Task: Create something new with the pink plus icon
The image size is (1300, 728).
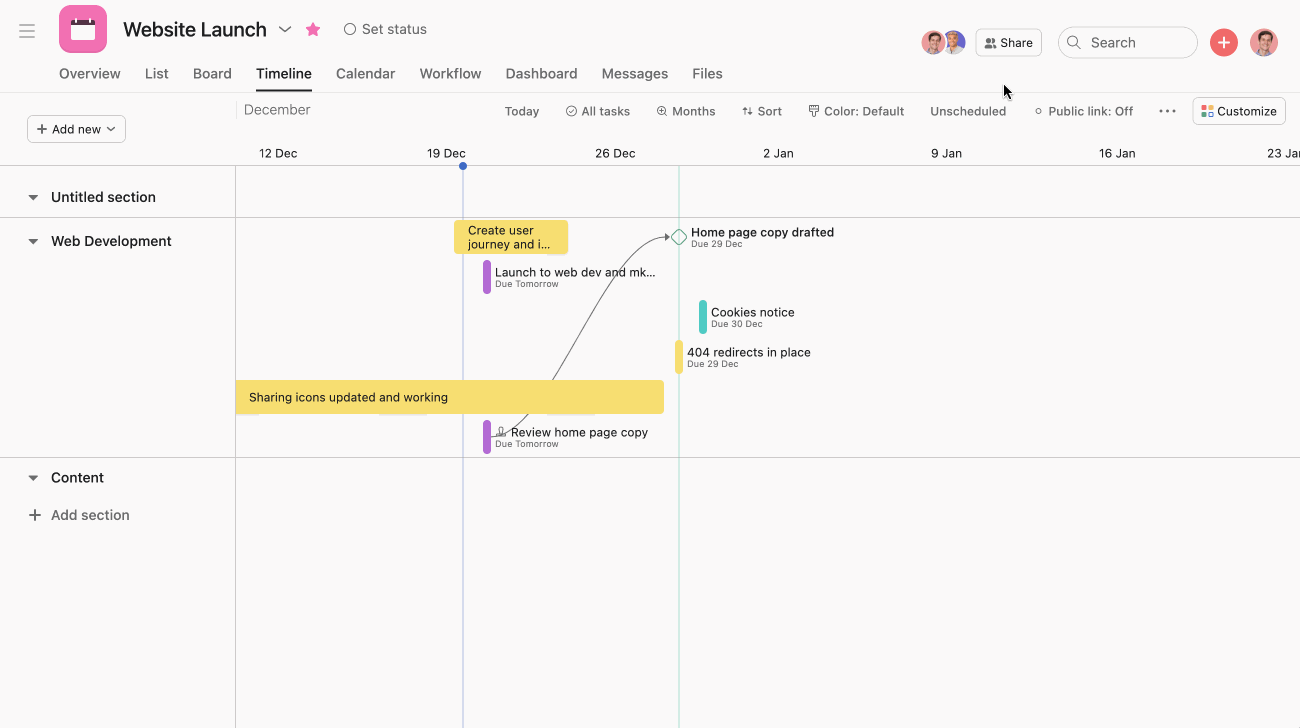Action: [x=1223, y=42]
